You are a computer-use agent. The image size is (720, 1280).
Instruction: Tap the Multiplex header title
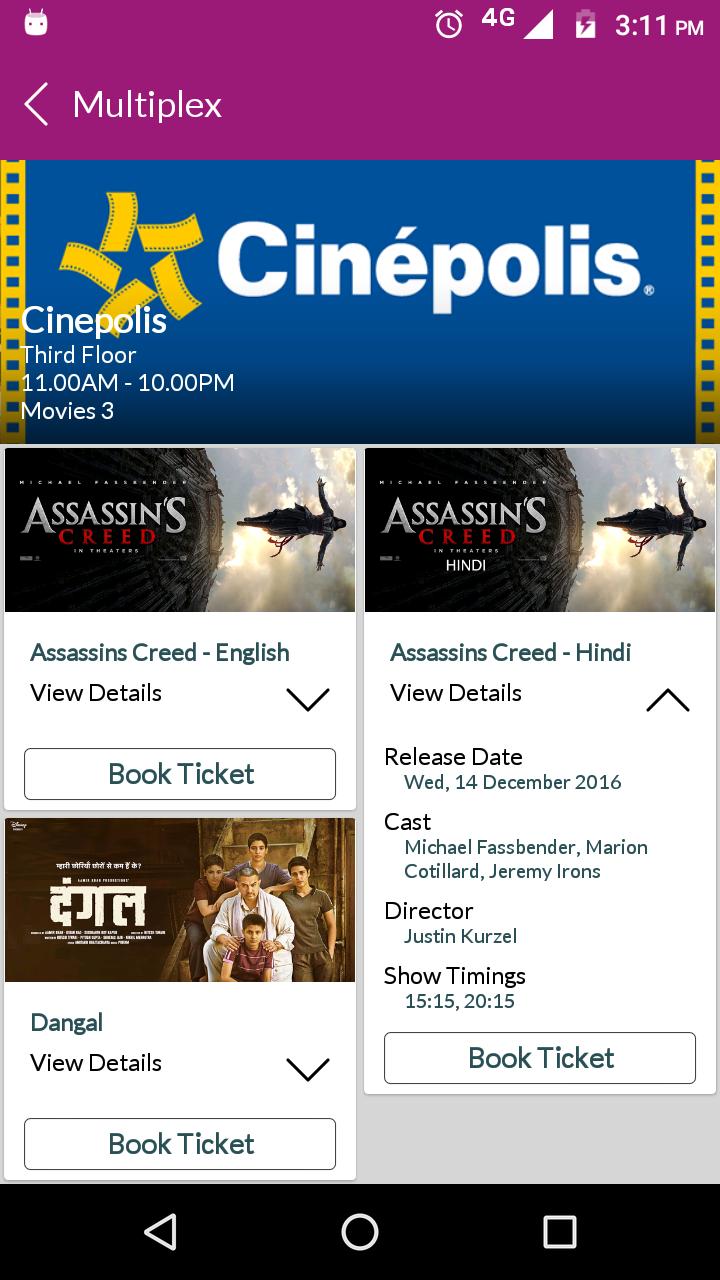[147, 104]
